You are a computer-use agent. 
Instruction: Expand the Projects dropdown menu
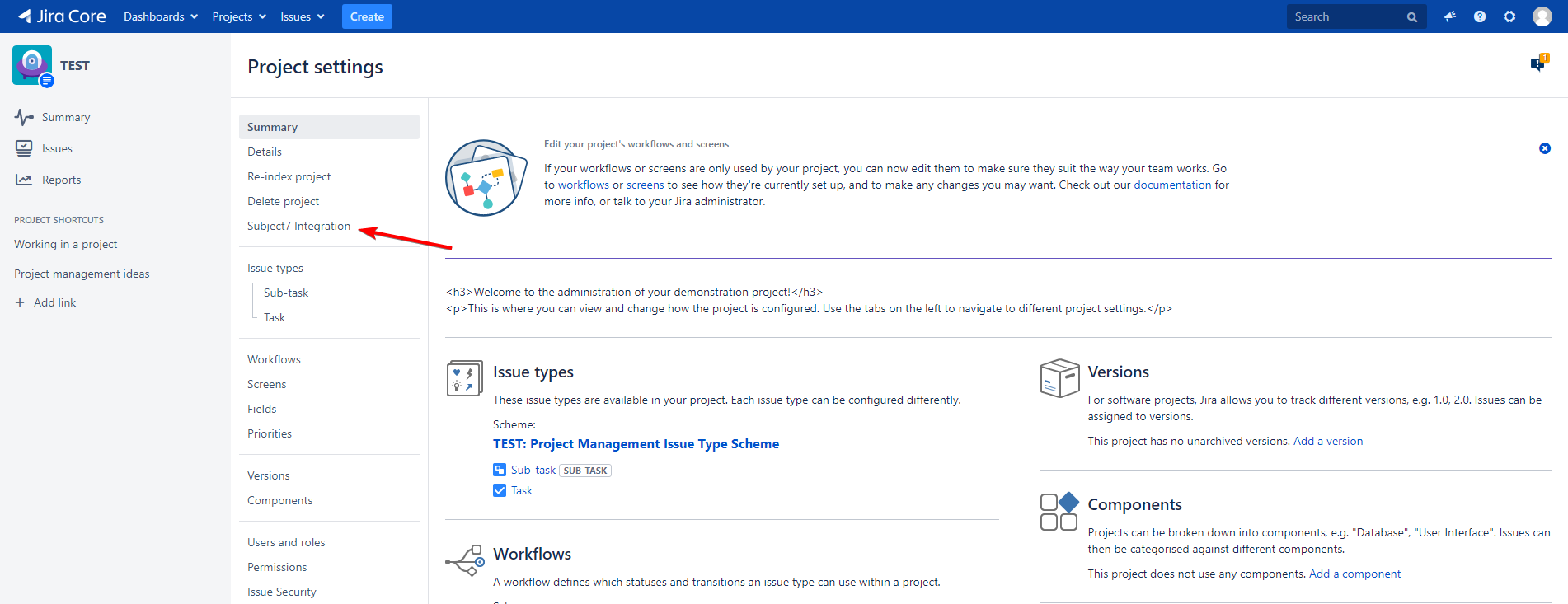[238, 16]
